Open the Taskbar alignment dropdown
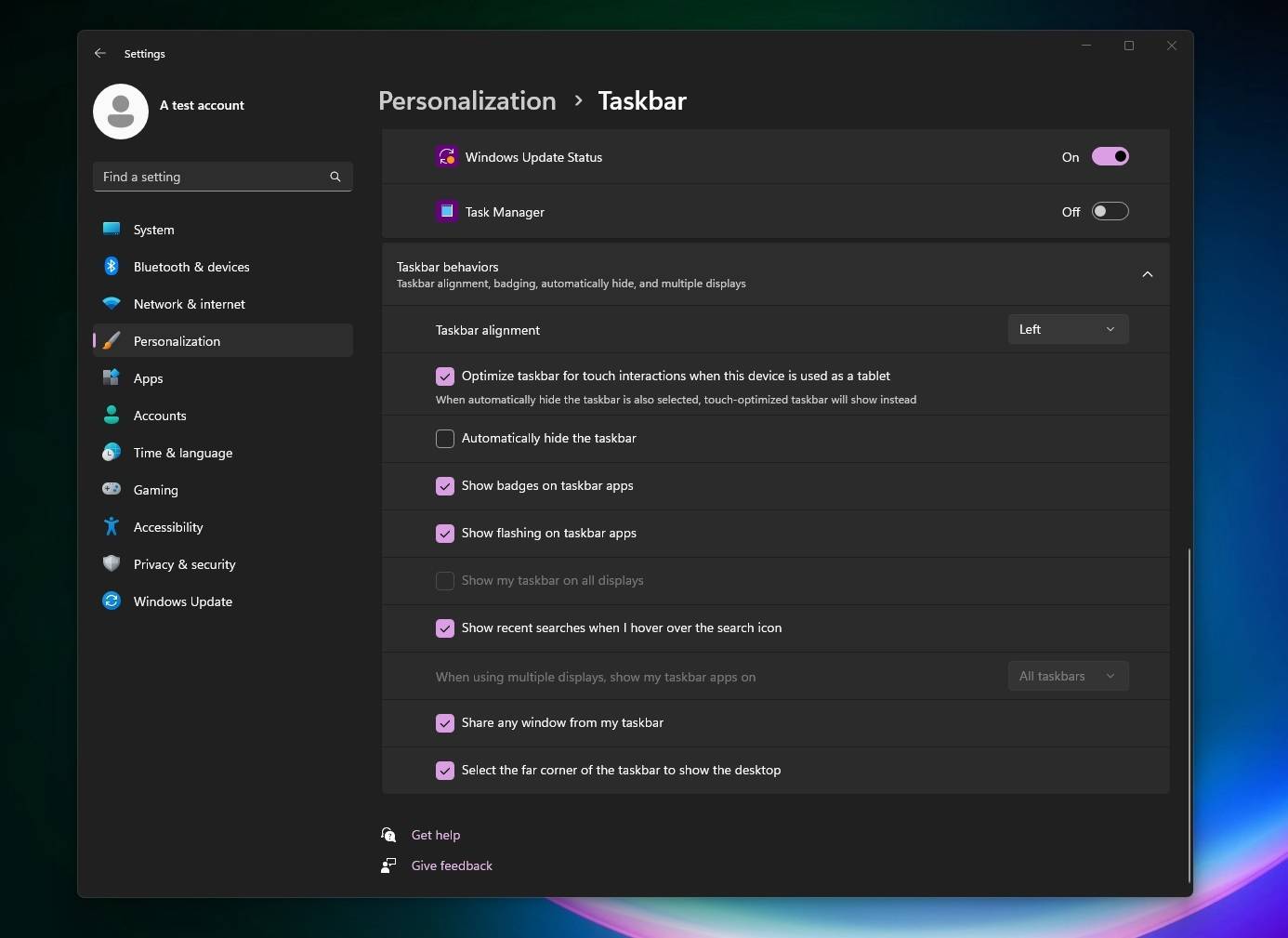Viewport: 1288px width, 938px height. [1067, 329]
